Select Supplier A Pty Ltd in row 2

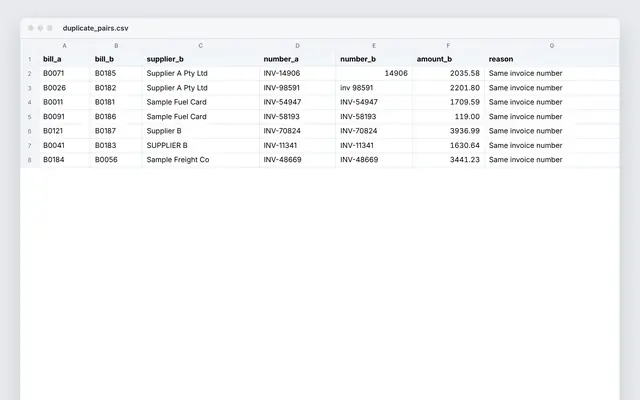[x=201, y=73]
